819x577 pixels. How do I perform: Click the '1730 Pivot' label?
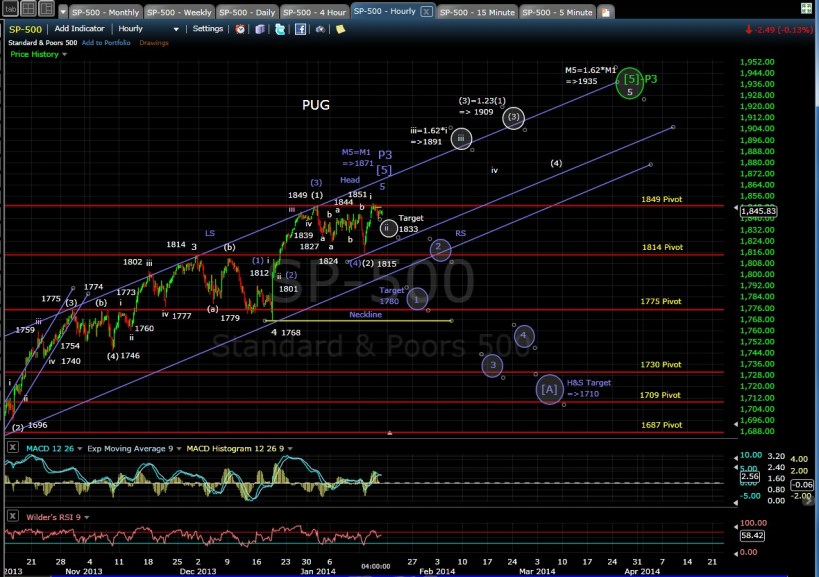(661, 365)
